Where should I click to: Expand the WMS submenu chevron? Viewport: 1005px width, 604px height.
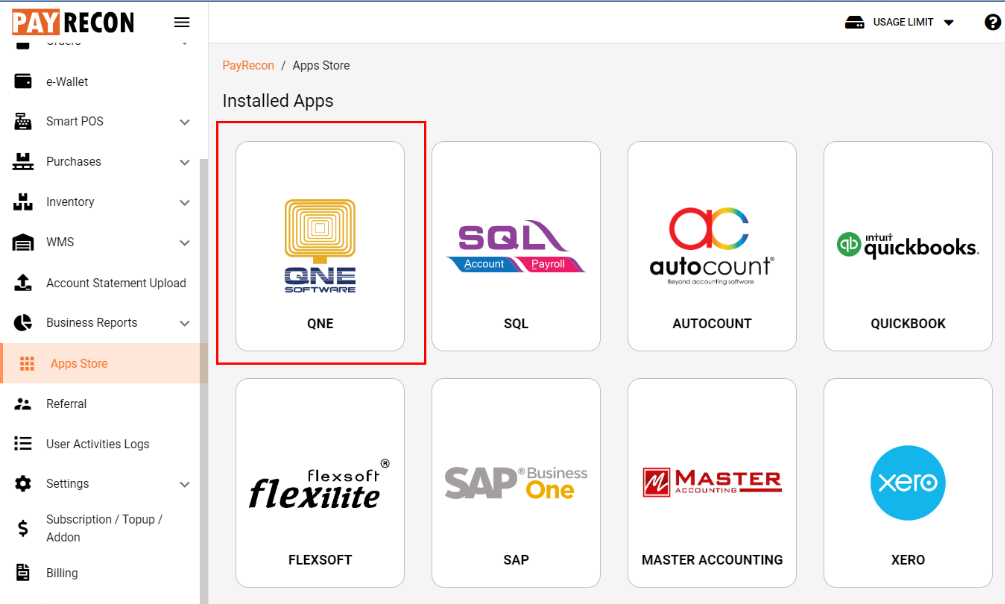pos(185,243)
